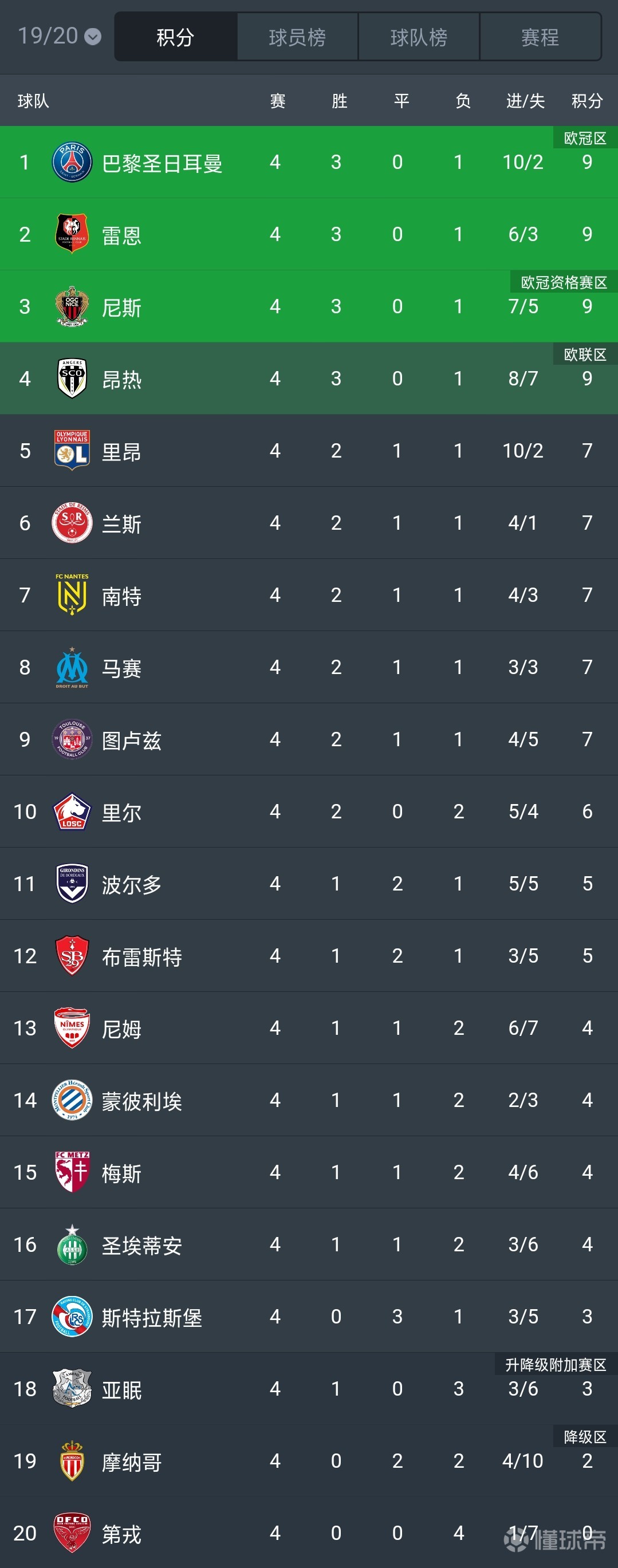Select the Olympique Lyonnais logo
This screenshot has width=618, height=1568.
tap(71, 451)
